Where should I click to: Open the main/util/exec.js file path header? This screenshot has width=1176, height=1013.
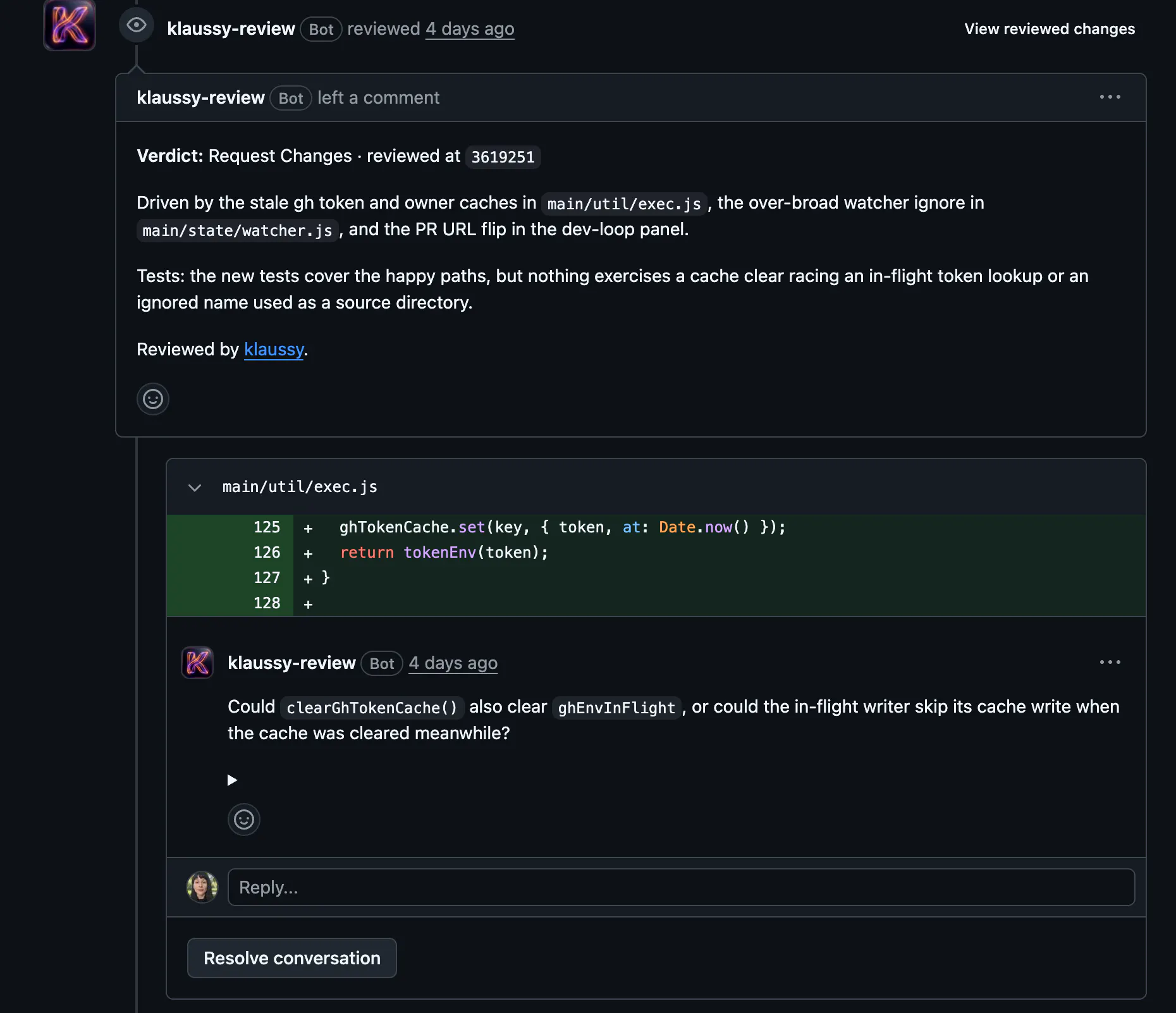tap(300, 487)
